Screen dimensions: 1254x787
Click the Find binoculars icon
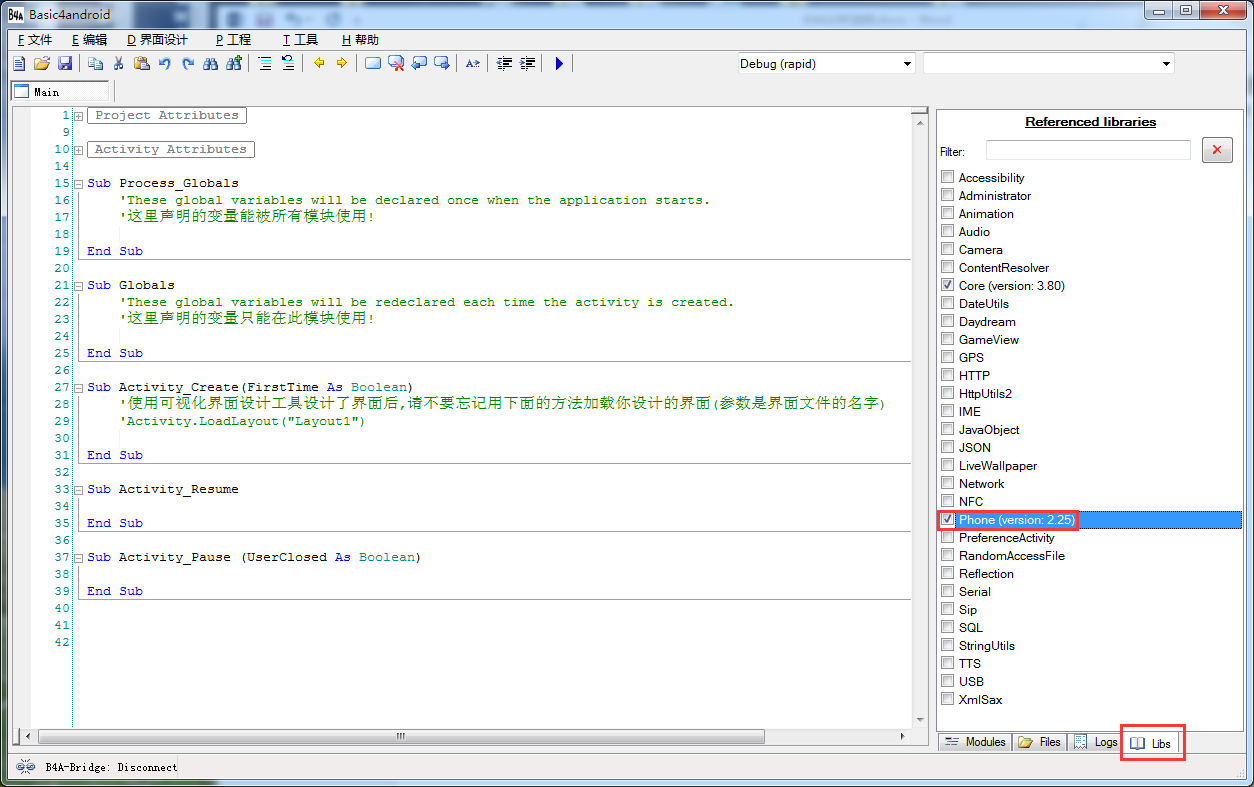tap(210, 64)
